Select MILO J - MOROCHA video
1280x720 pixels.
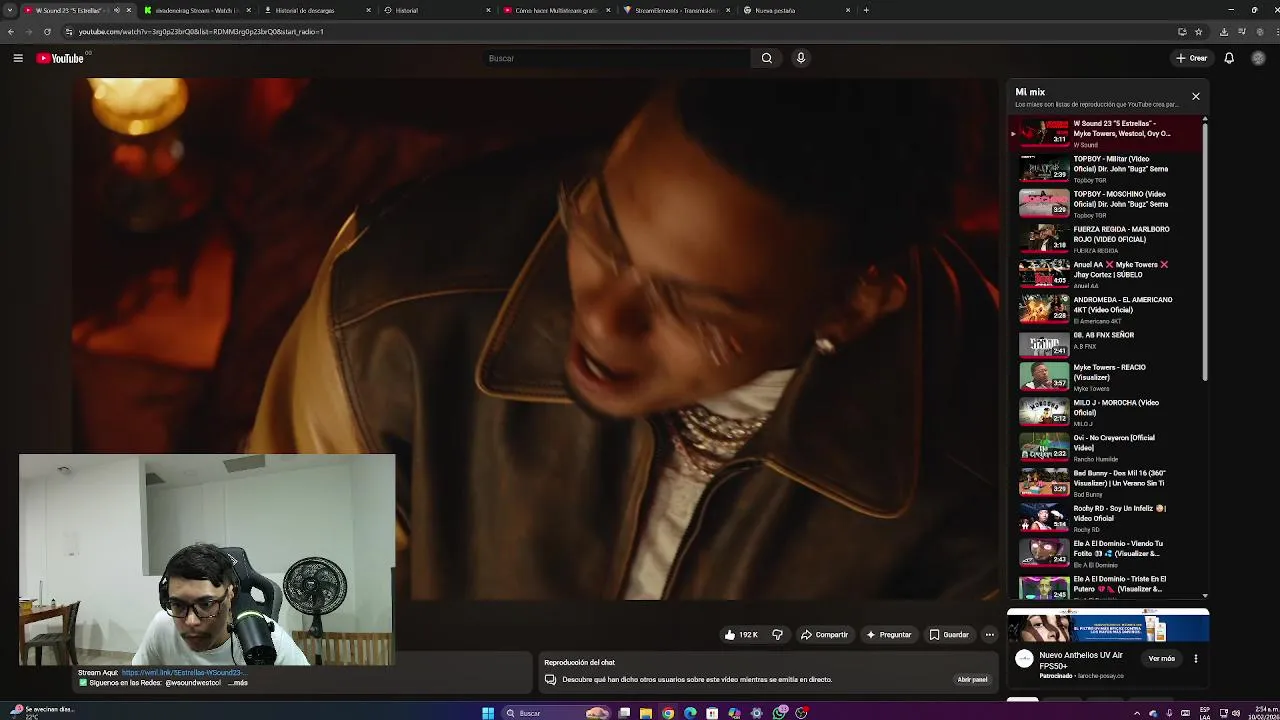[1105, 412]
